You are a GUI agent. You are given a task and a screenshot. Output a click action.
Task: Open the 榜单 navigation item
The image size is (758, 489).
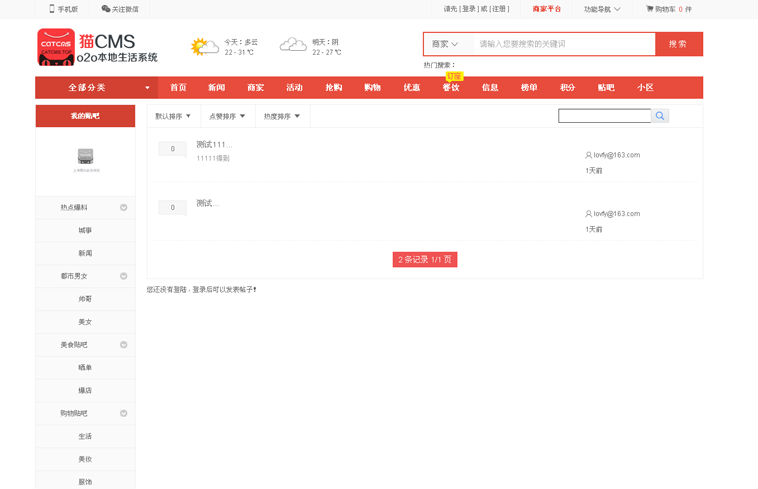tap(529, 87)
